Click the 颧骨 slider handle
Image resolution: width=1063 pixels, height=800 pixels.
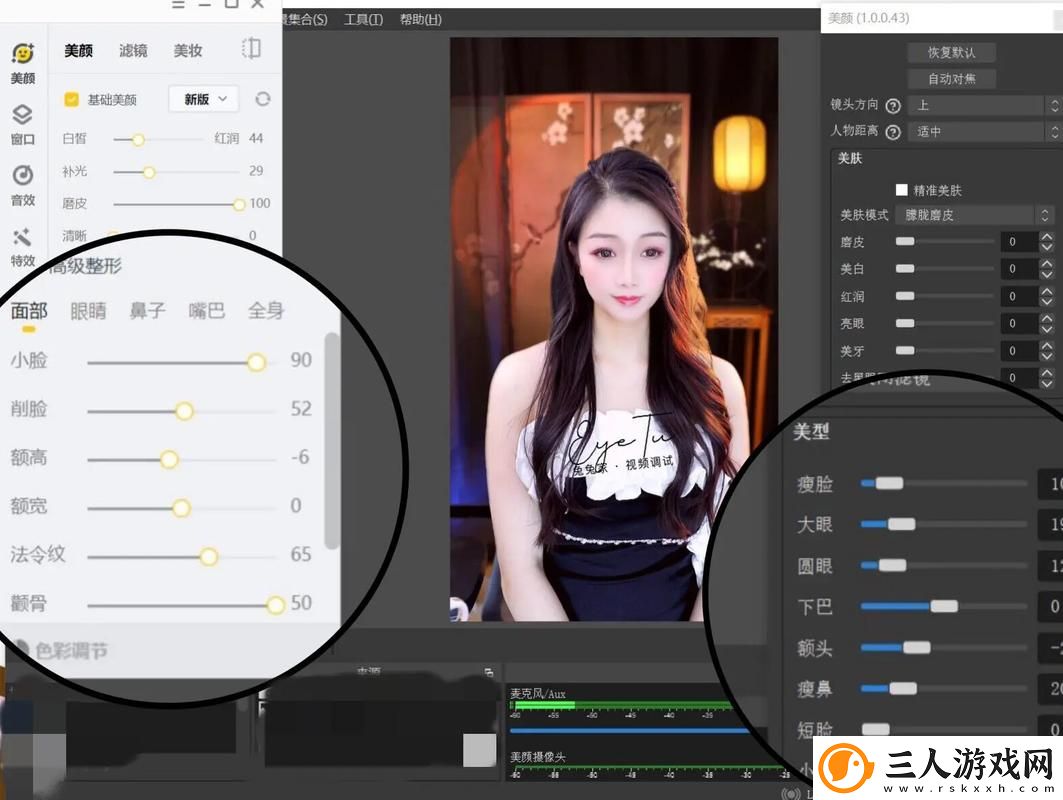point(275,605)
